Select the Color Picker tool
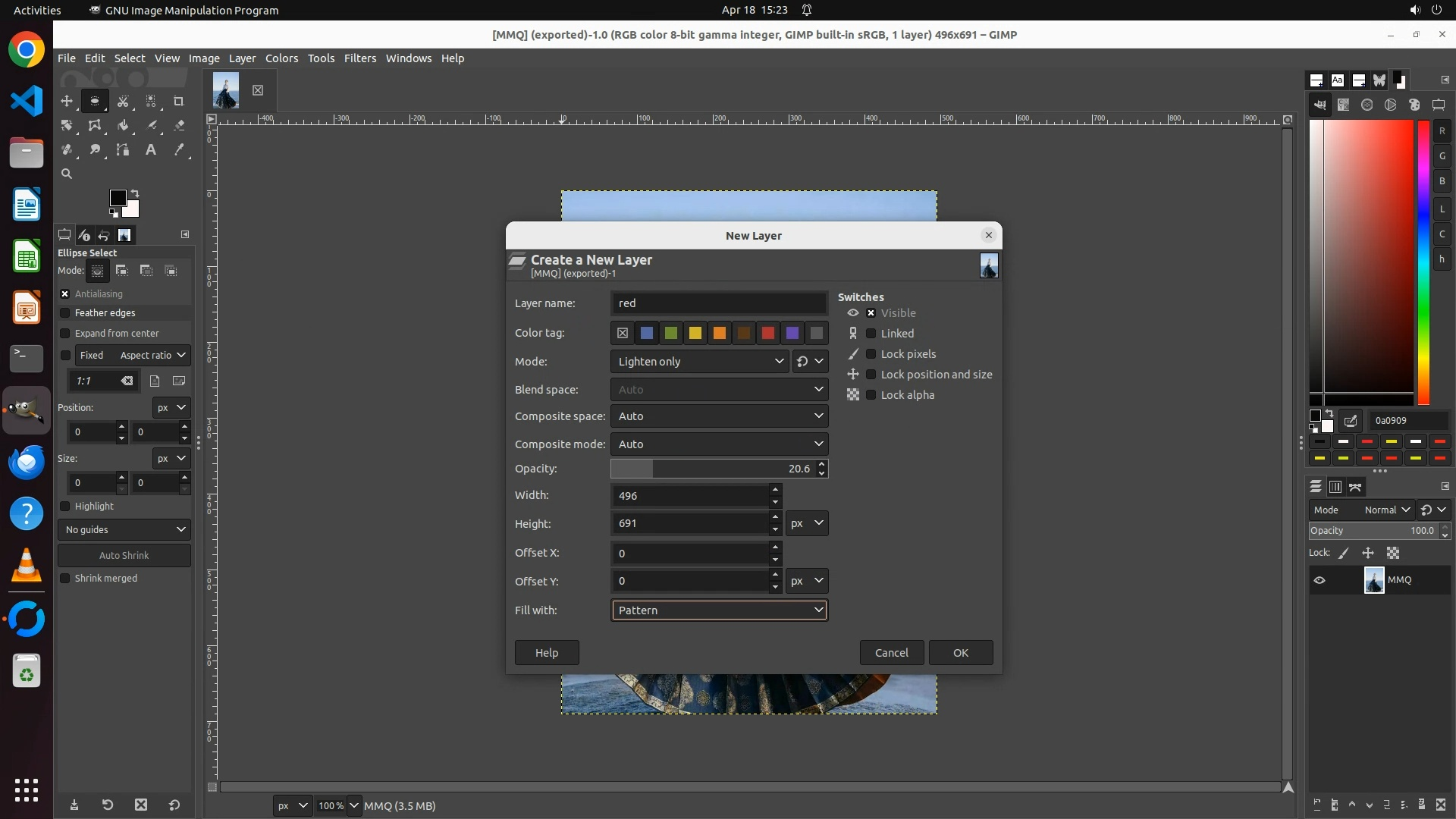 point(179,149)
